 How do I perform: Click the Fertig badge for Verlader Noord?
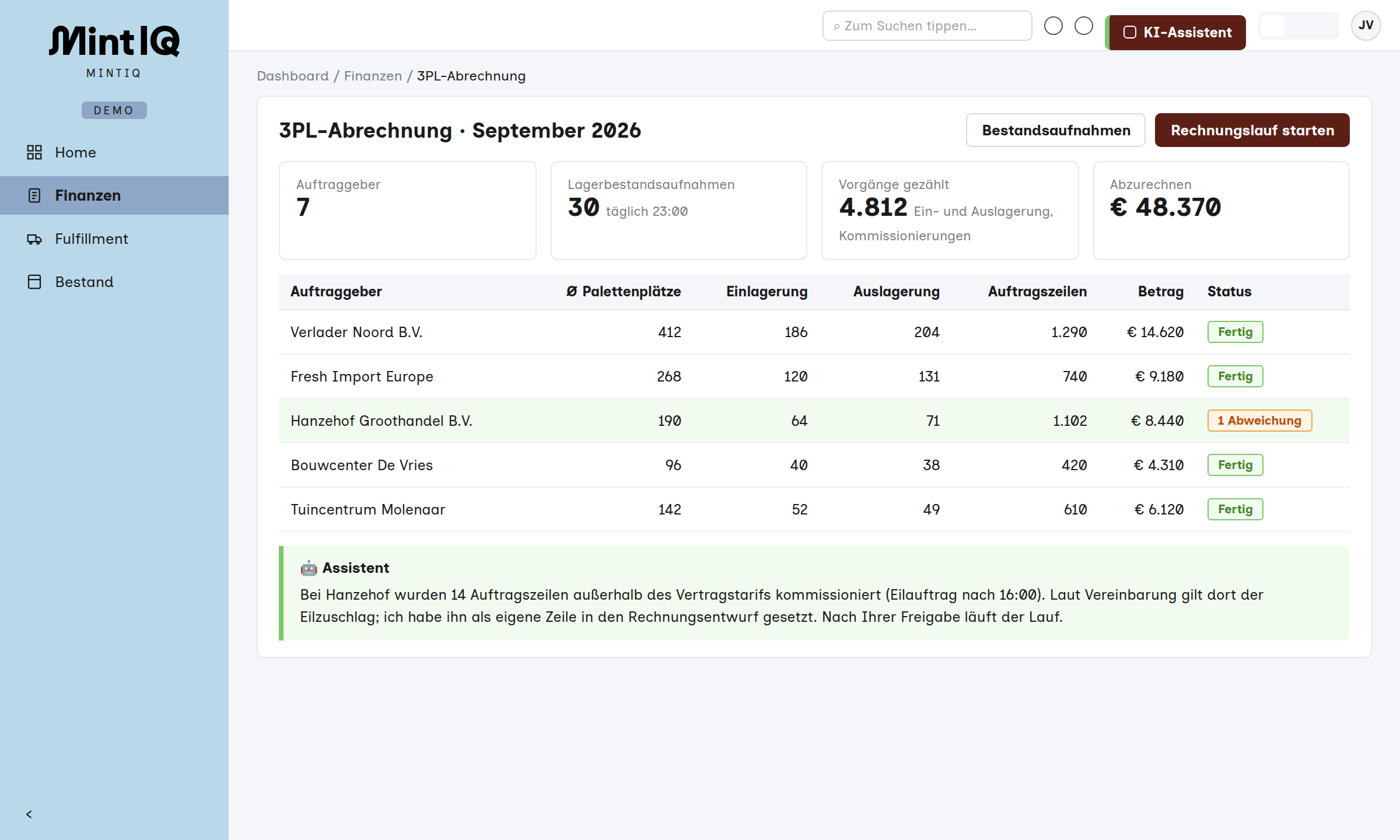[x=1235, y=332]
